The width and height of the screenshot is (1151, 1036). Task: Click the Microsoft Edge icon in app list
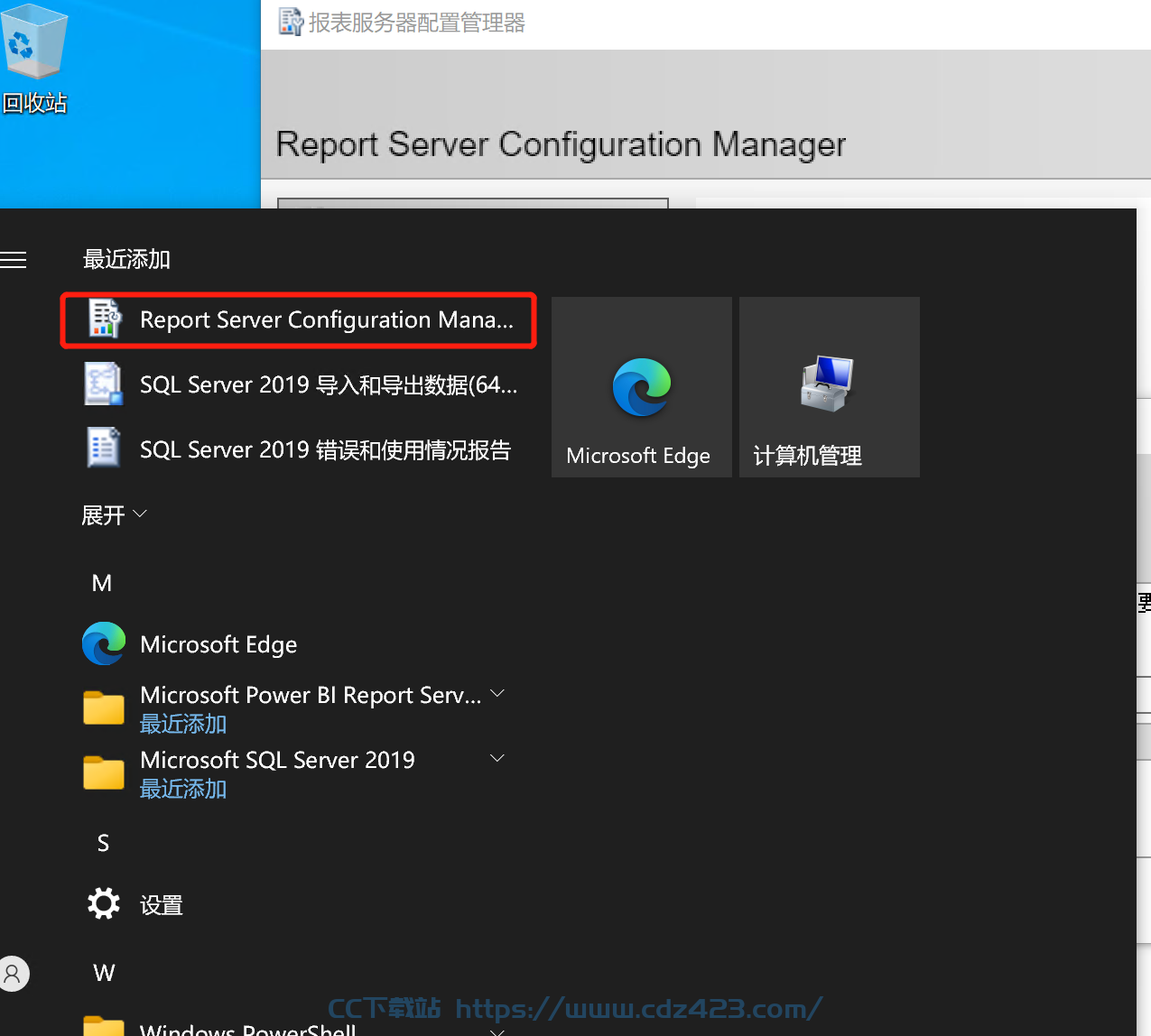tap(104, 643)
